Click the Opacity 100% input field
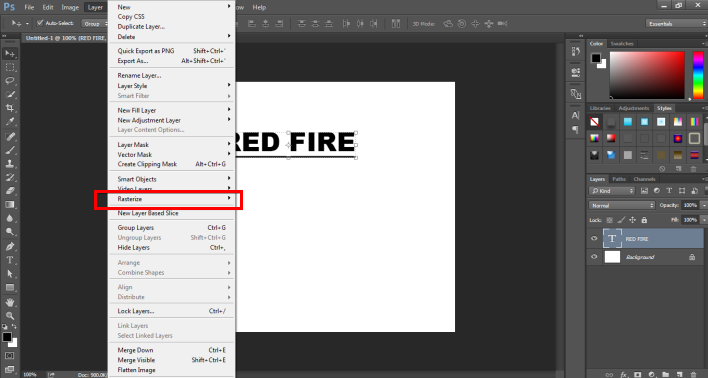The width and height of the screenshot is (708, 378). 690,205
